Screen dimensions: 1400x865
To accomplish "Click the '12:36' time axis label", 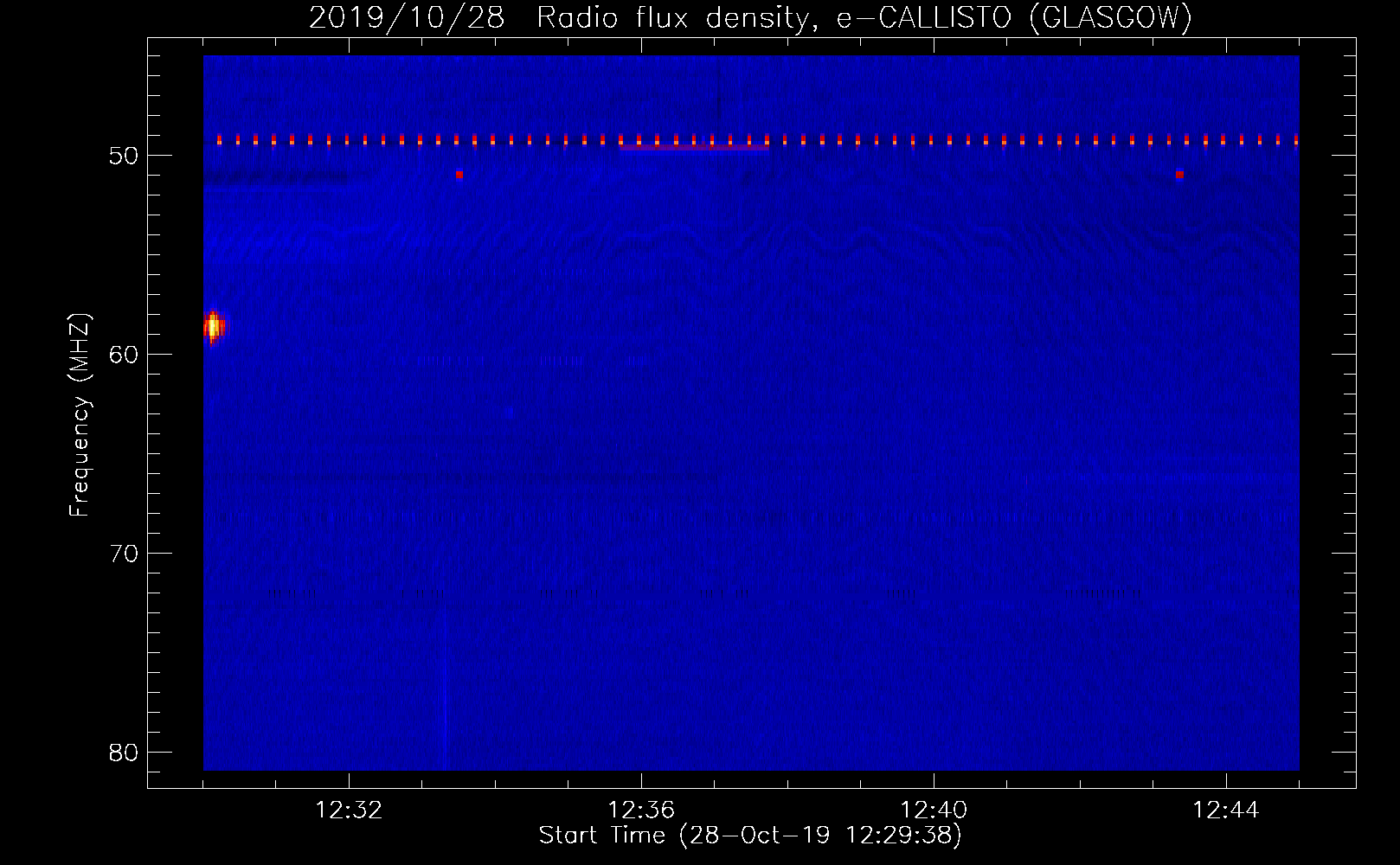I will point(641,811).
